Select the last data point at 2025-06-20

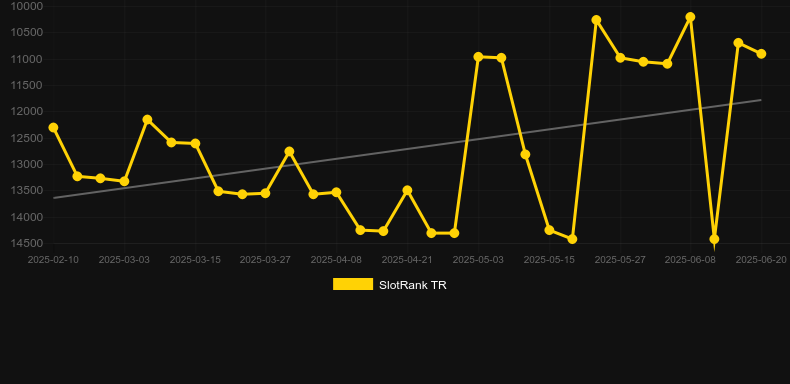(761, 54)
